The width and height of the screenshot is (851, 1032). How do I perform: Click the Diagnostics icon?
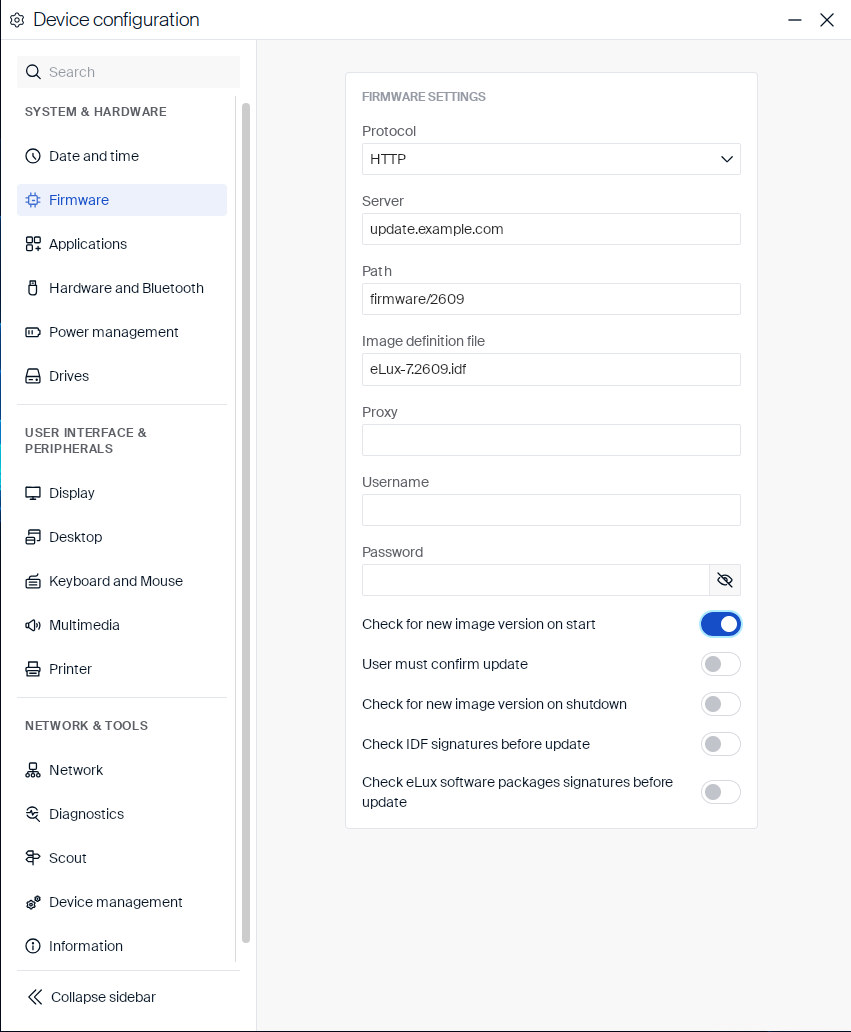click(x=33, y=814)
